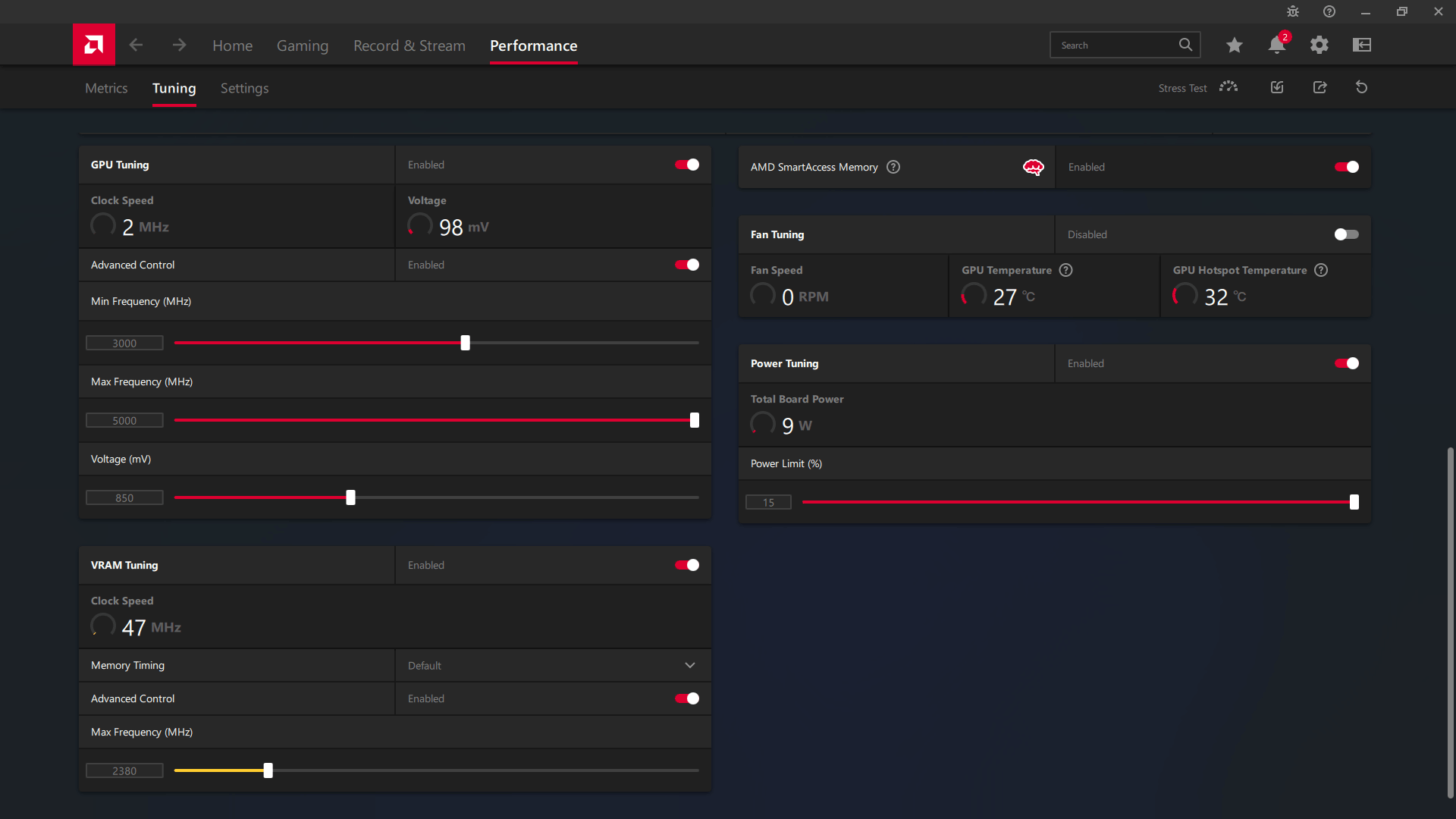The height and width of the screenshot is (819, 1456).
Task: Enable Fan Tuning toggle
Action: pos(1347,234)
